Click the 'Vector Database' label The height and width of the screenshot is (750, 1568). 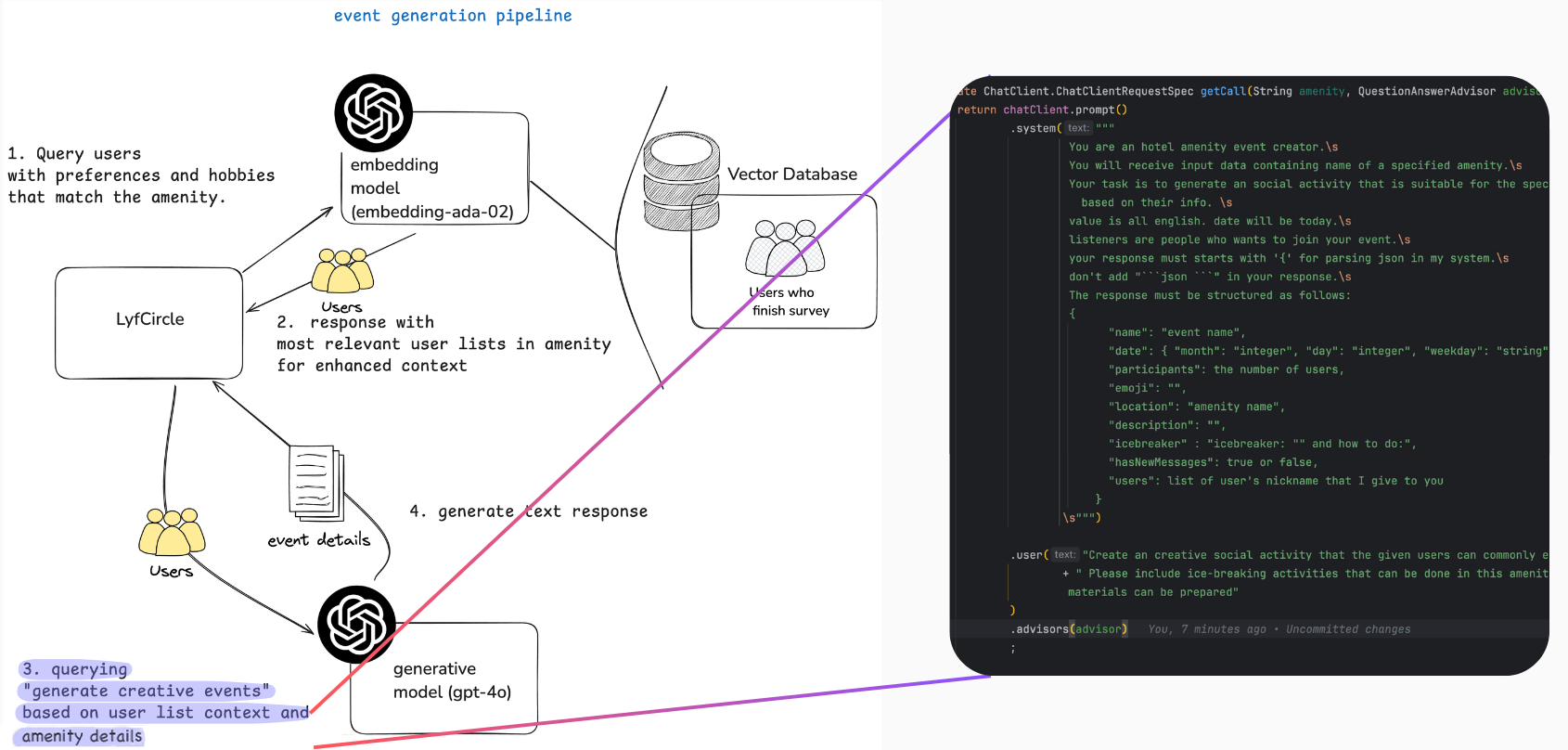pyautogui.click(x=791, y=174)
